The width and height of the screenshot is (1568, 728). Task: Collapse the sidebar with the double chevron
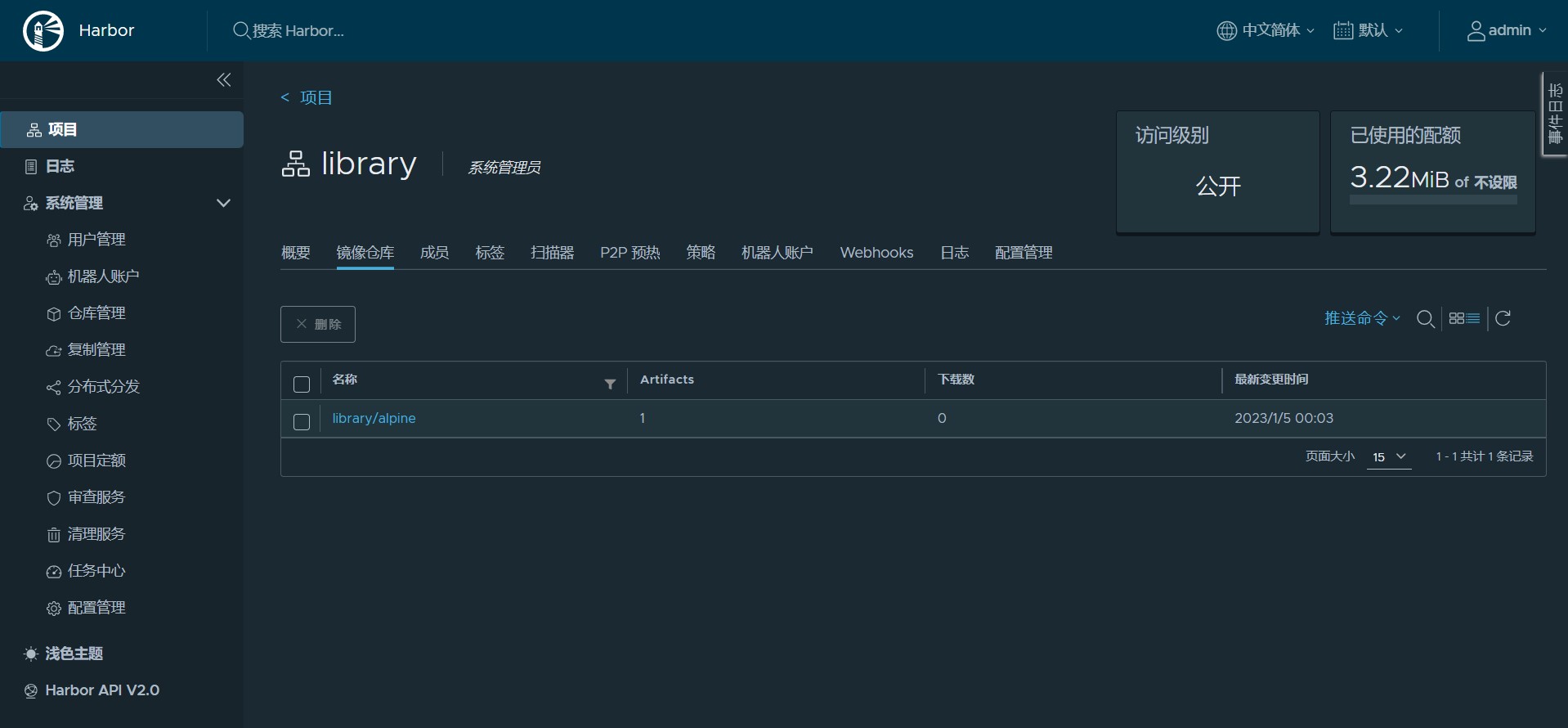pyautogui.click(x=224, y=79)
